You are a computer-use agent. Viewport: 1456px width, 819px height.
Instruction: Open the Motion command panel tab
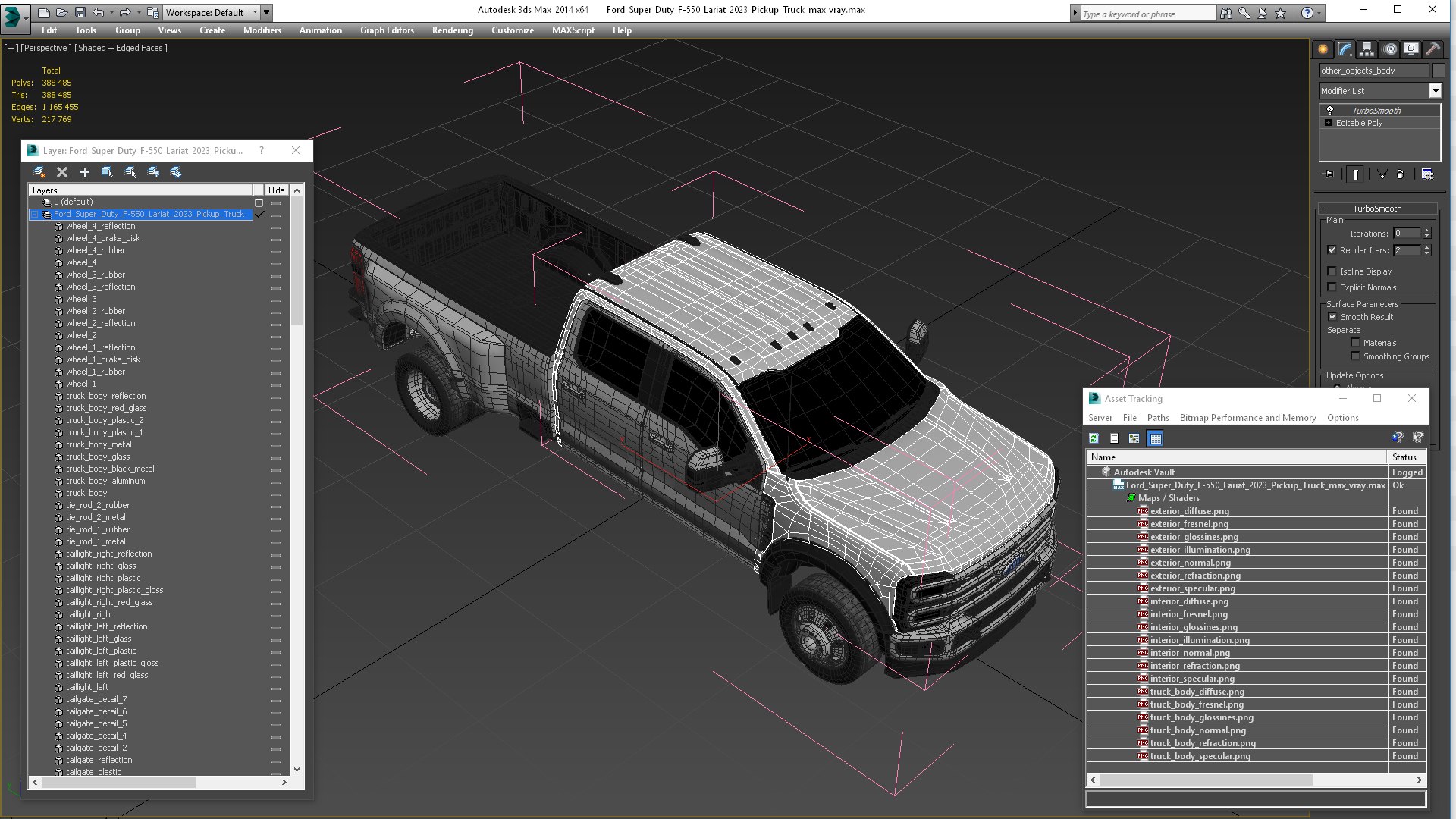(x=1389, y=49)
